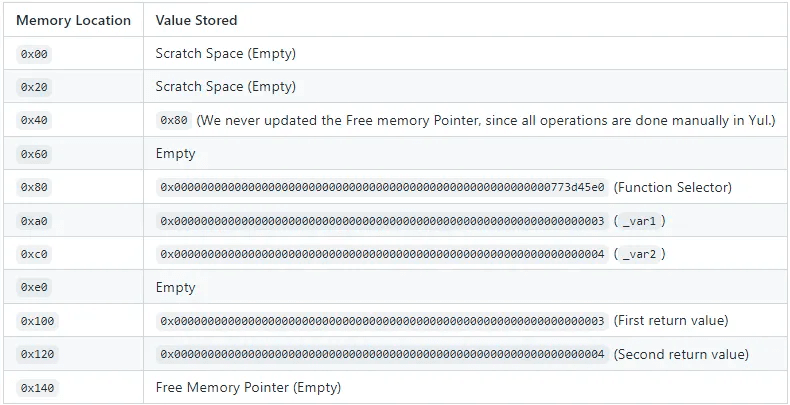This screenshot has width=790, height=405.
Task: Click the 0xa0 memory location code
Action: [33, 221]
